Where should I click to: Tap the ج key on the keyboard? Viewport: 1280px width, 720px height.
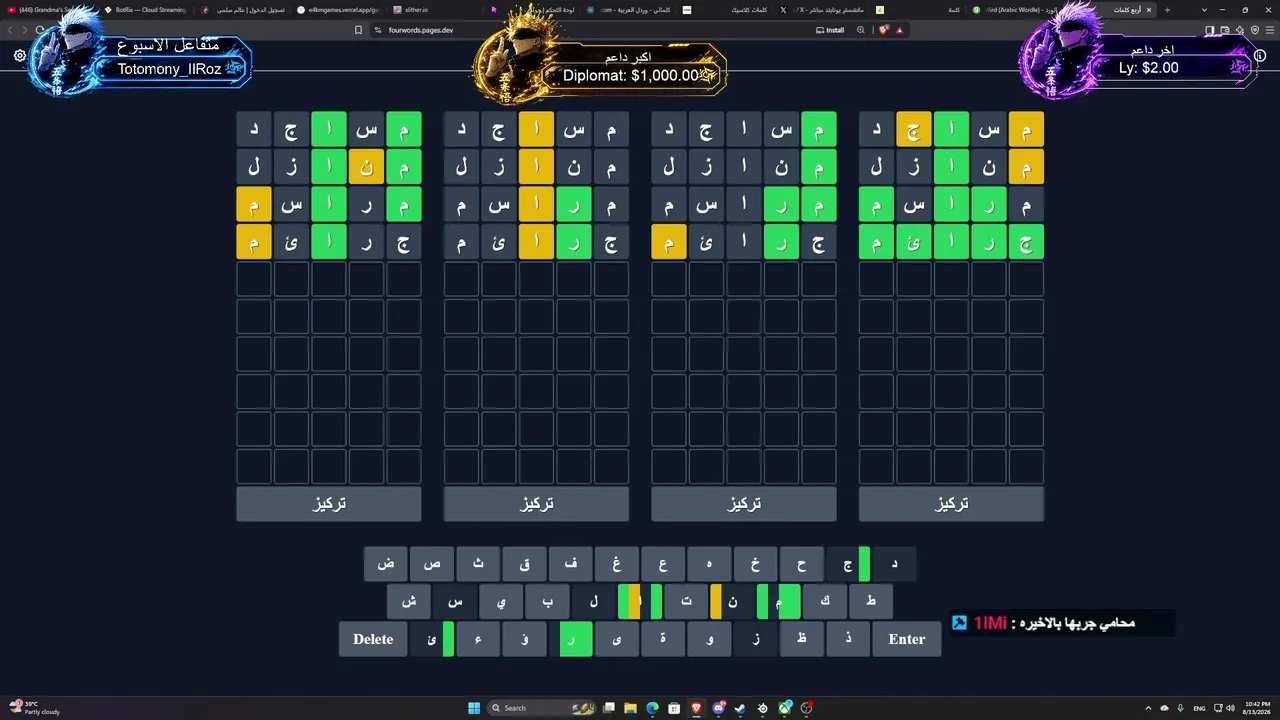[848, 564]
